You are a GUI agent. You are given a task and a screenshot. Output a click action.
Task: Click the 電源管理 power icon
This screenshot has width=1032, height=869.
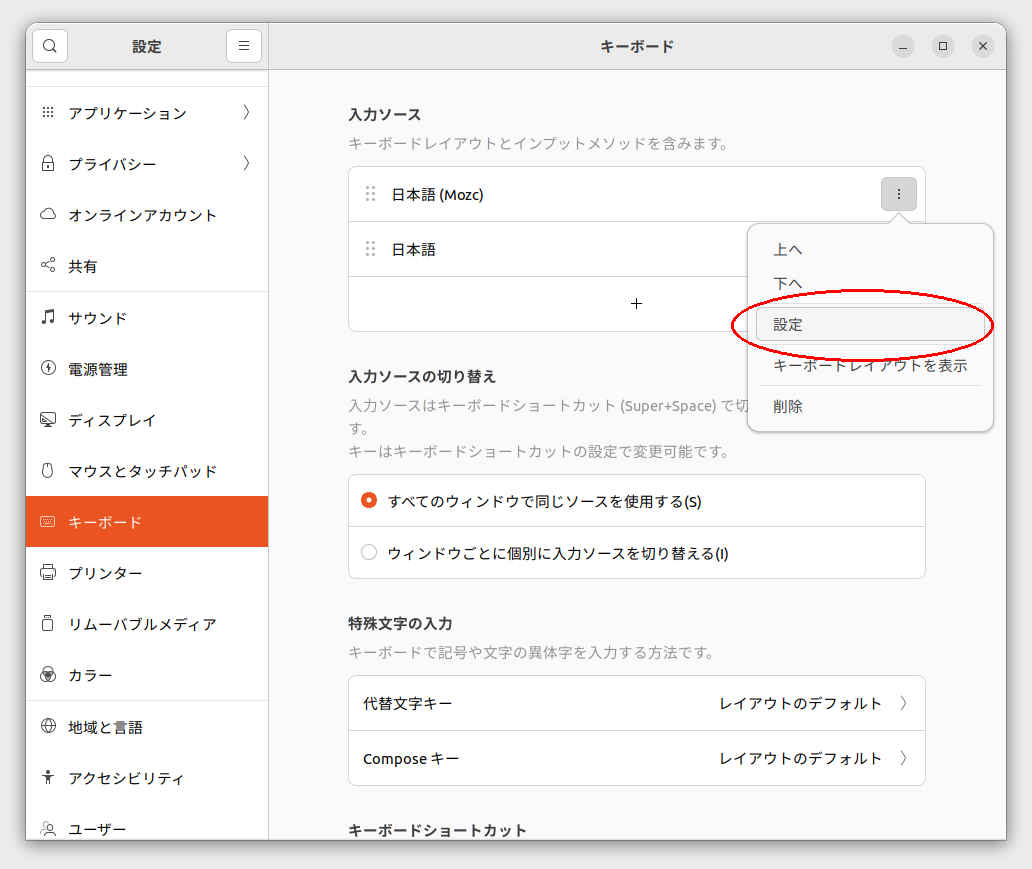tap(48, 368)
